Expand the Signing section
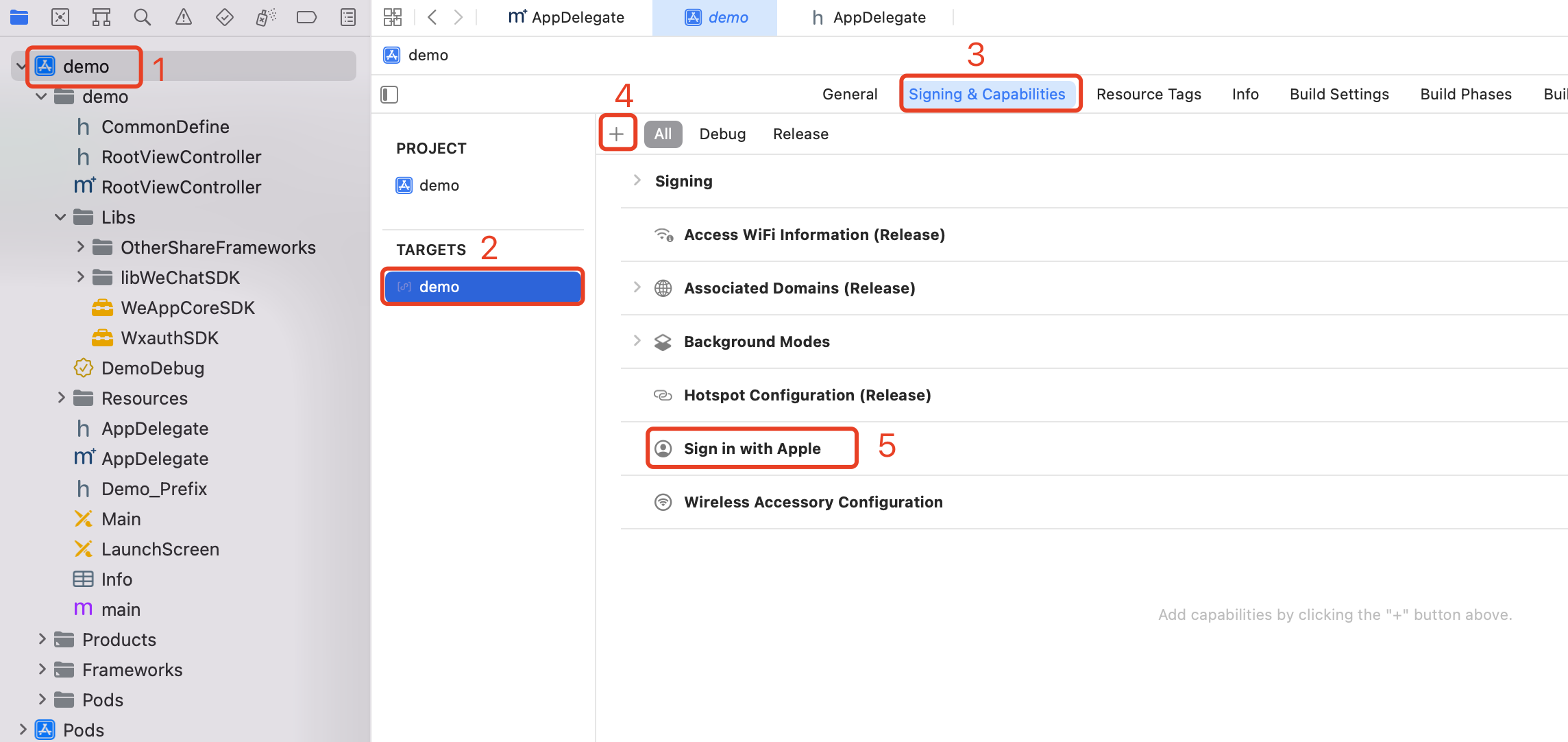Screen dimensions: 1568x742 pos(637,180)
